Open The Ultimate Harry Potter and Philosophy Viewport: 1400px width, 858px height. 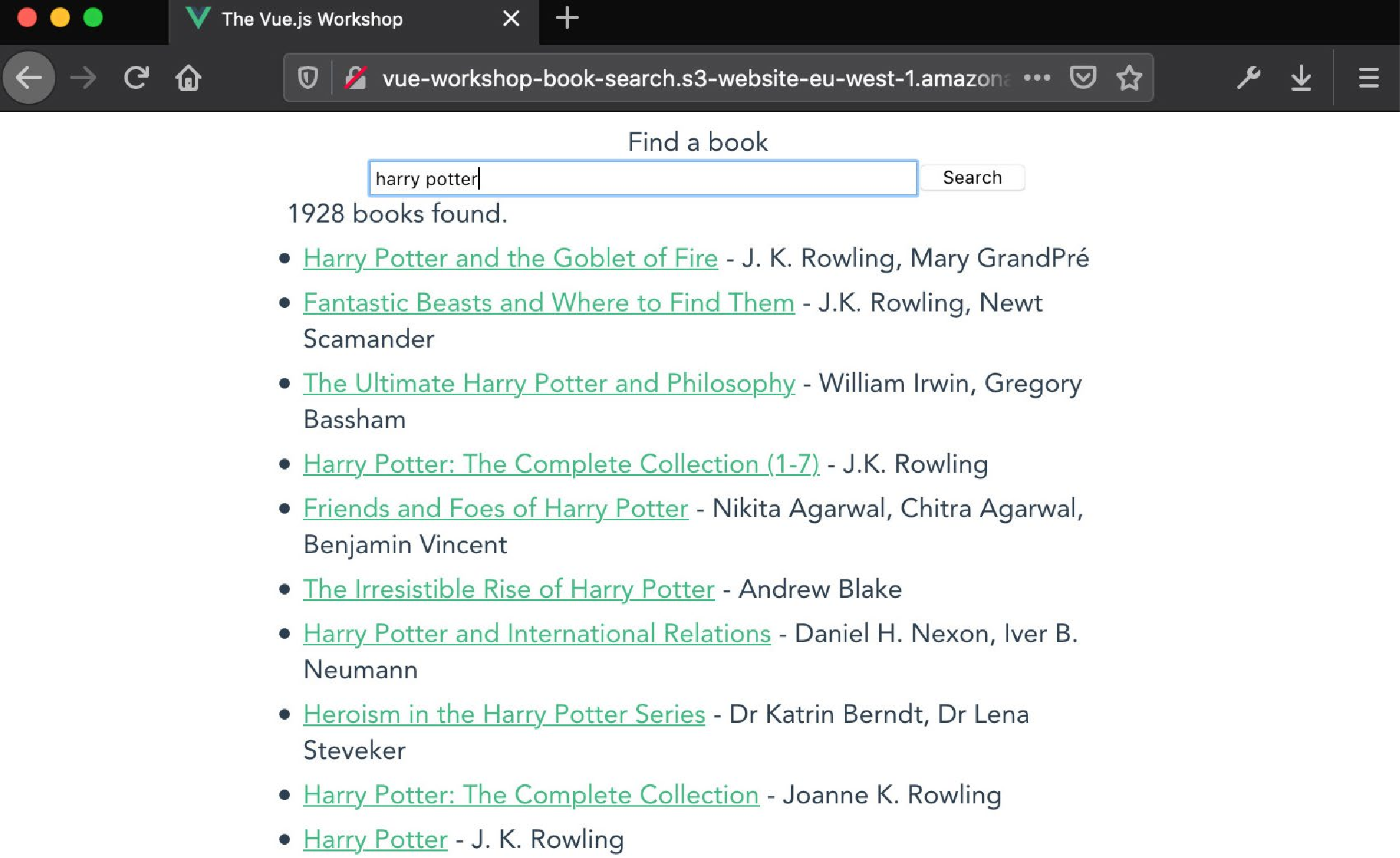[x=549, y=383]
